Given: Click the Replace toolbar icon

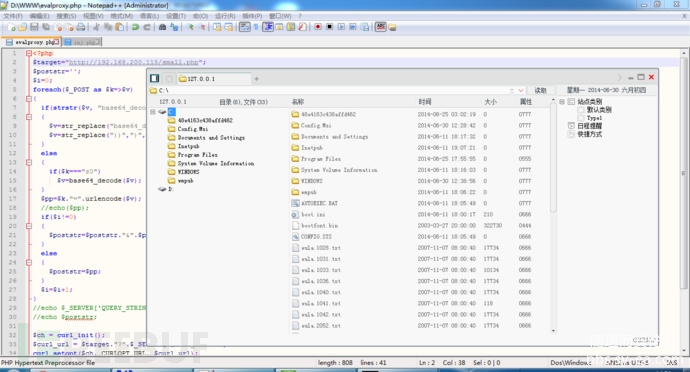Looking at the screenshot, I should [x=174, y=27].
